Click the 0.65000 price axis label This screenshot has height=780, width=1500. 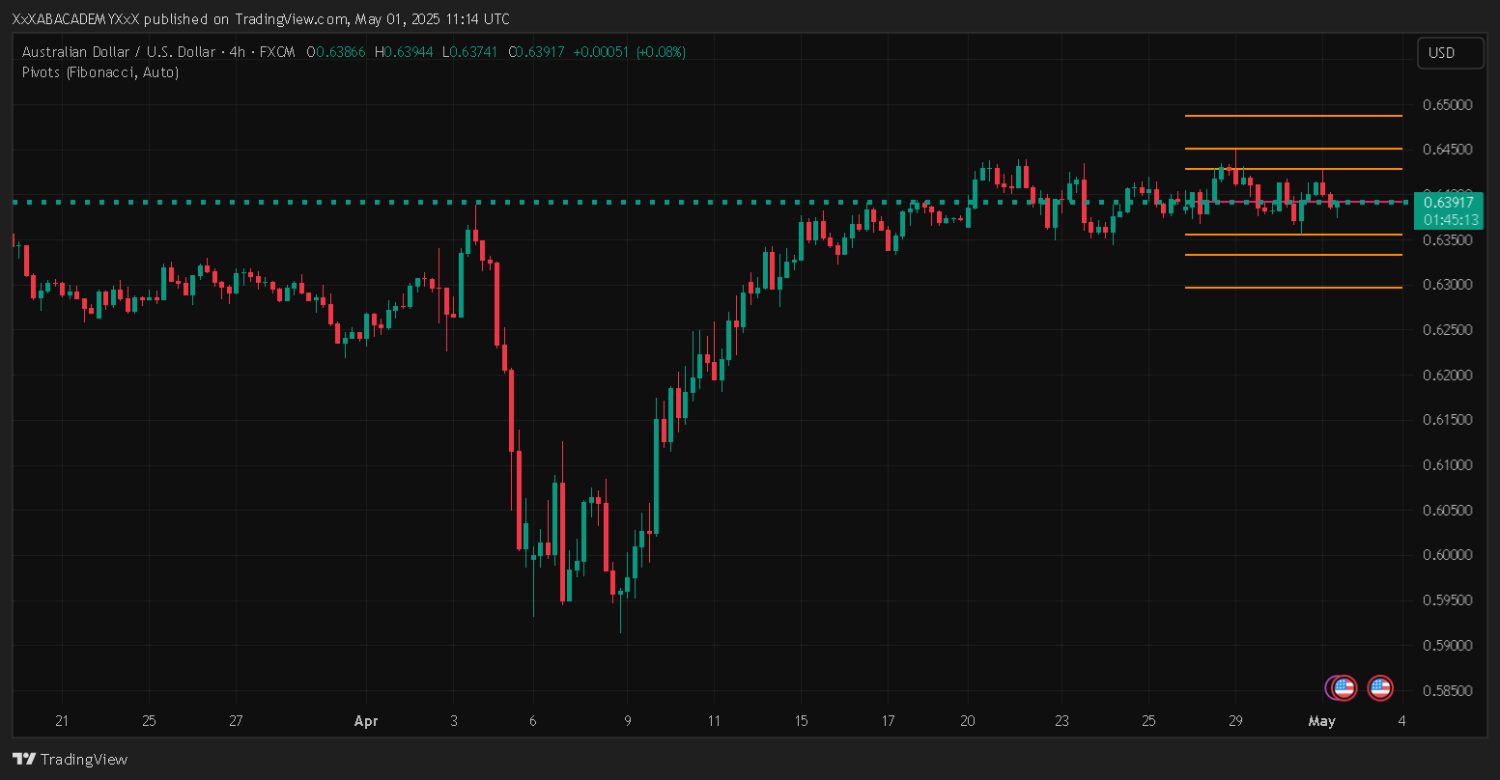coord(1446,105)
